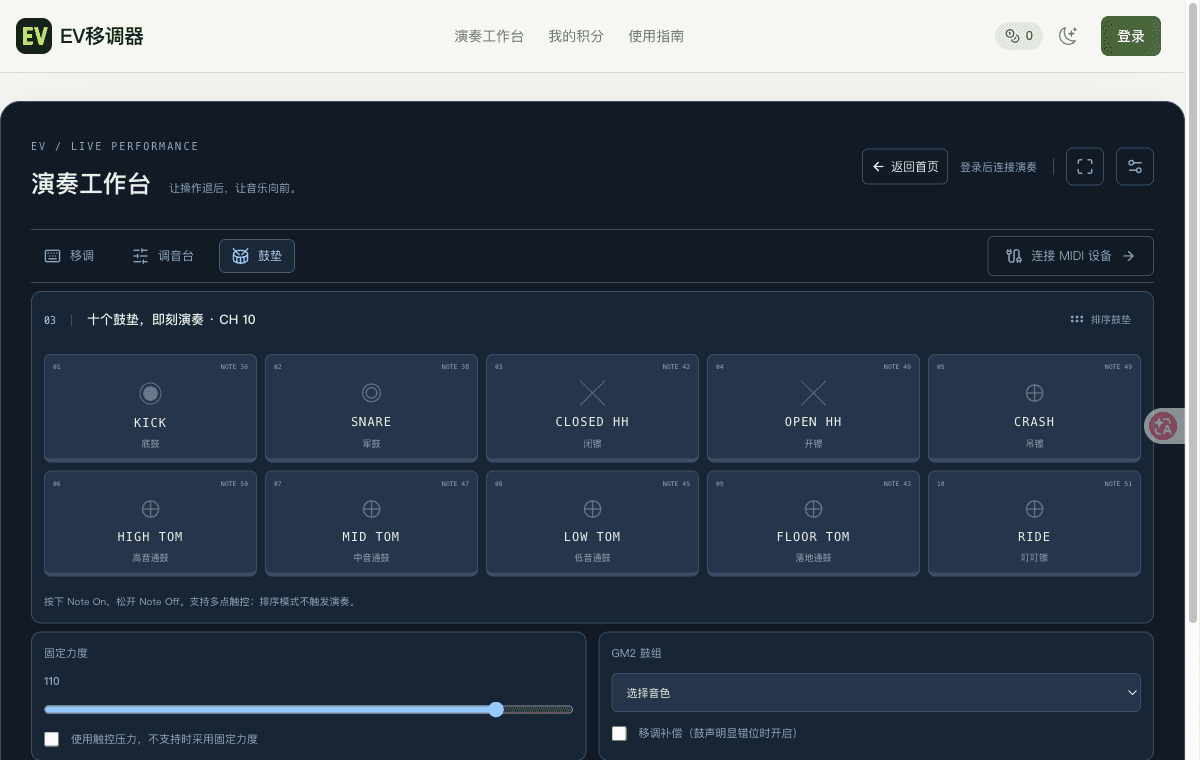Hit the OPEN HH cross icon

[x=813, y=393]
